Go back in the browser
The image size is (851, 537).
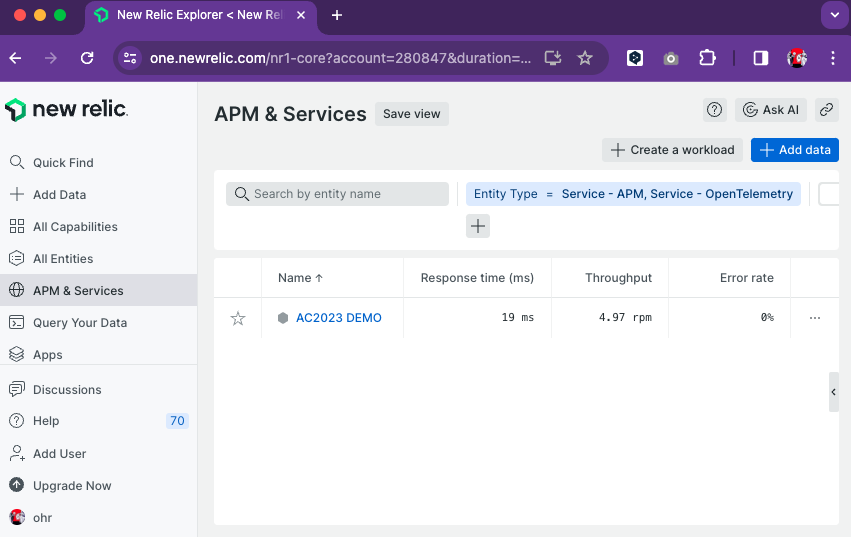coord(16,58)
